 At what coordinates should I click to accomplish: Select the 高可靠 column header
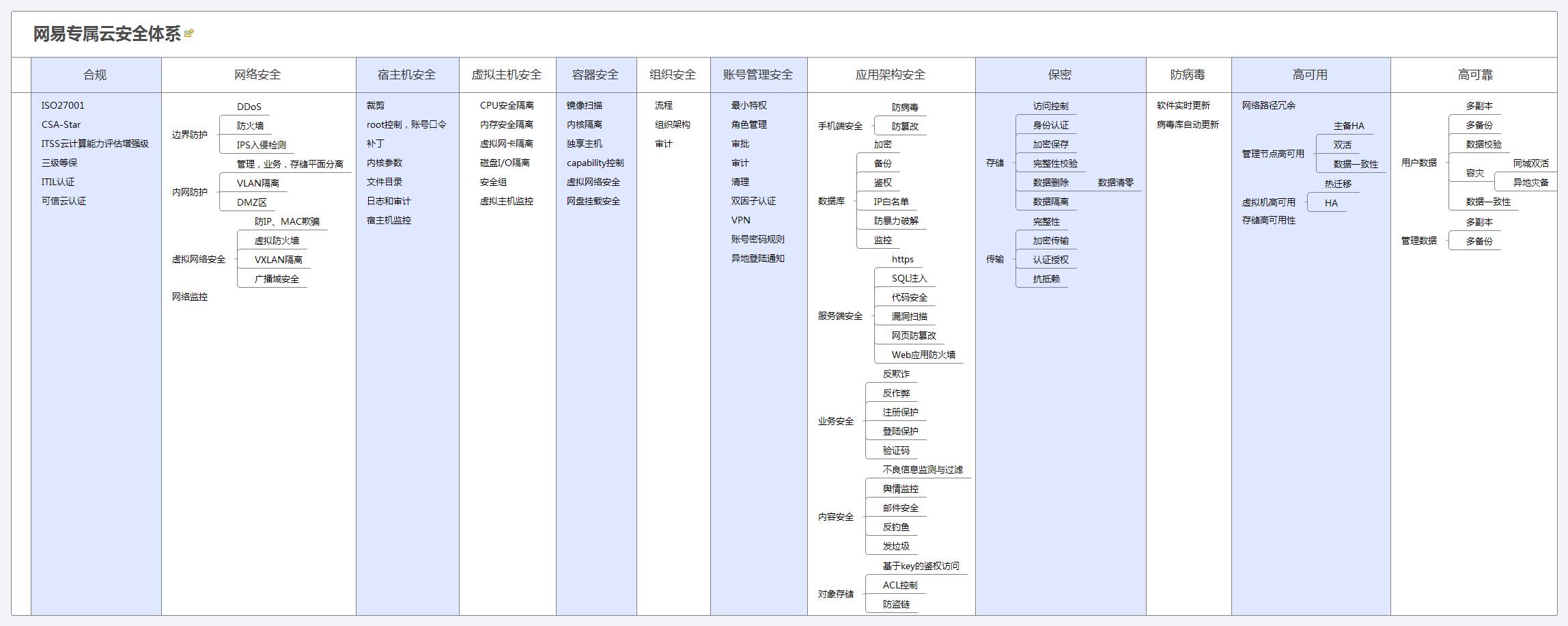coord(1475,75)
